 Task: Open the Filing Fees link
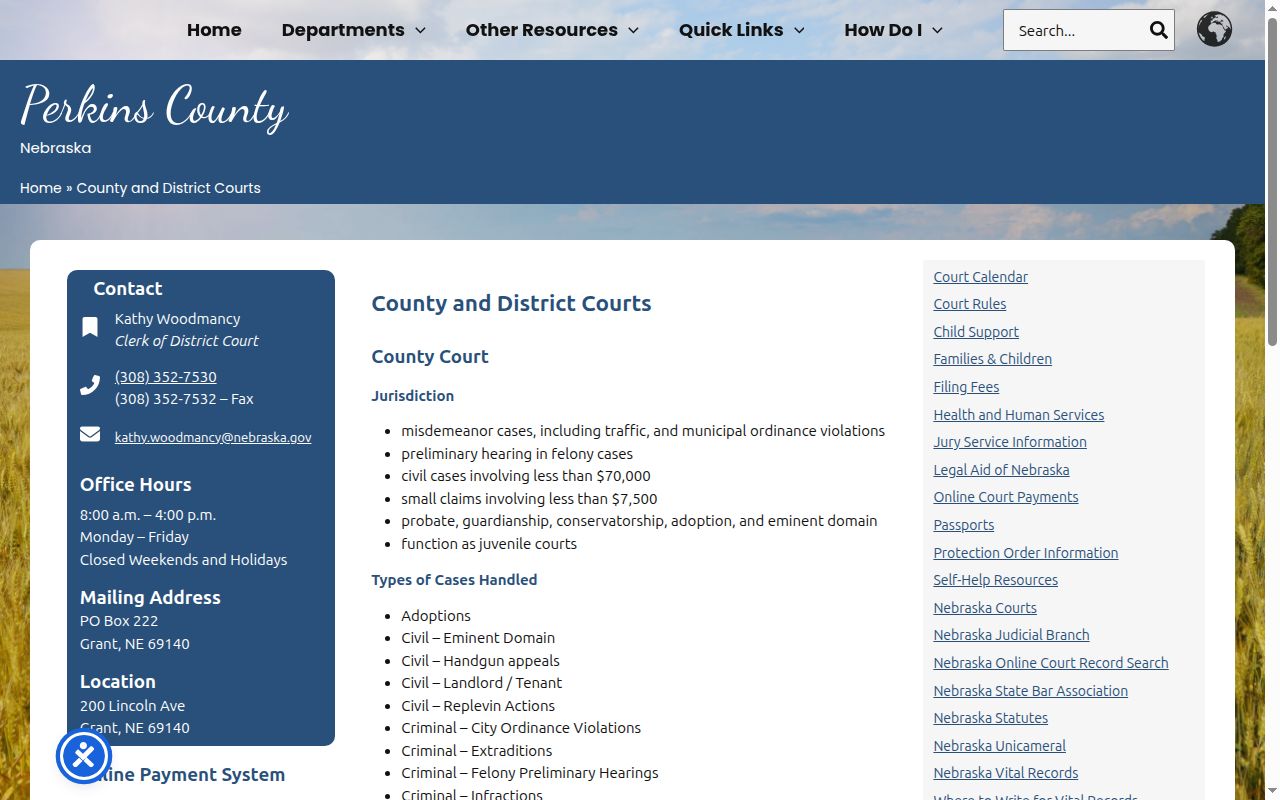coord(966,387)
